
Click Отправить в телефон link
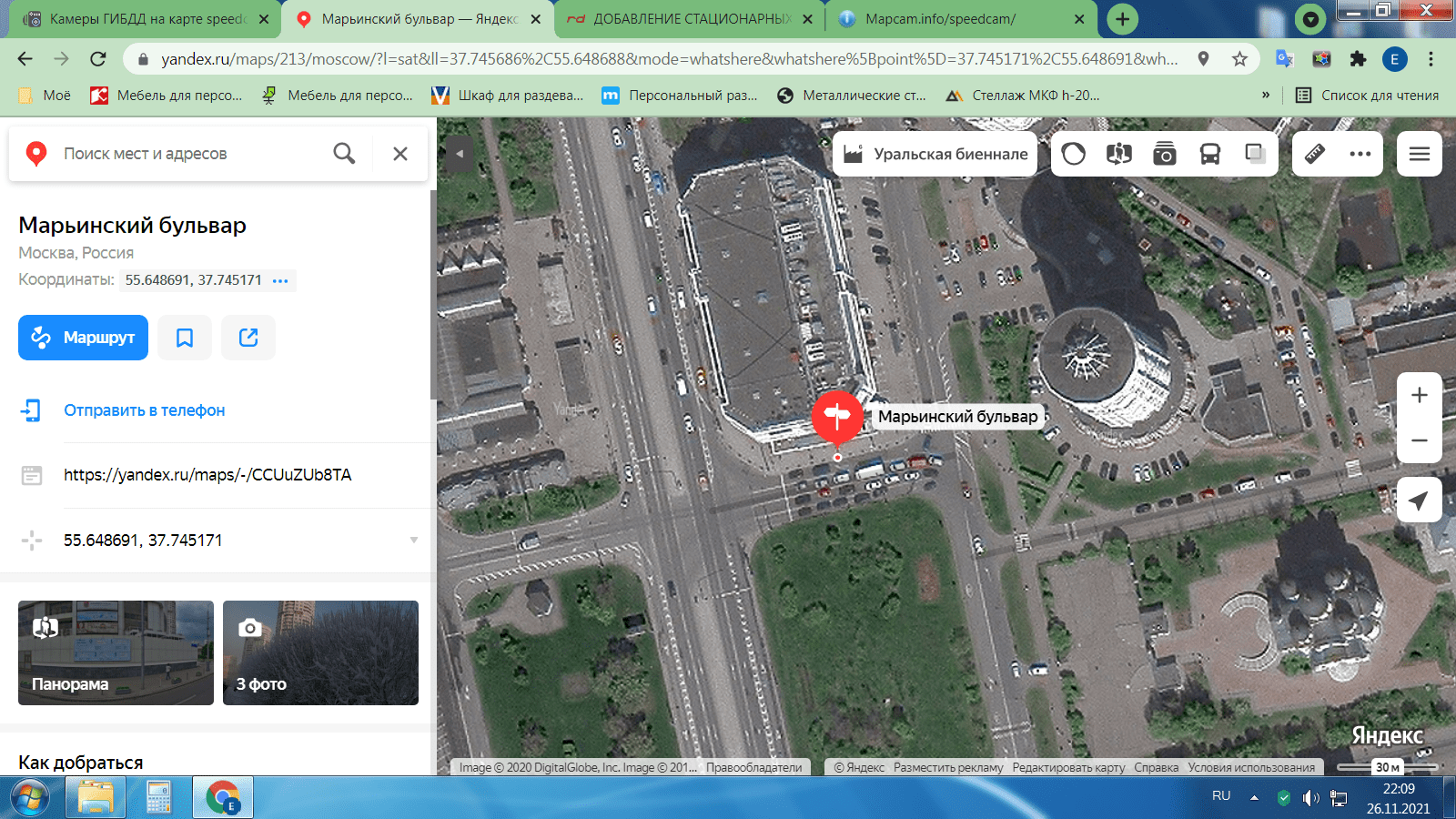(x=144, y=410)
